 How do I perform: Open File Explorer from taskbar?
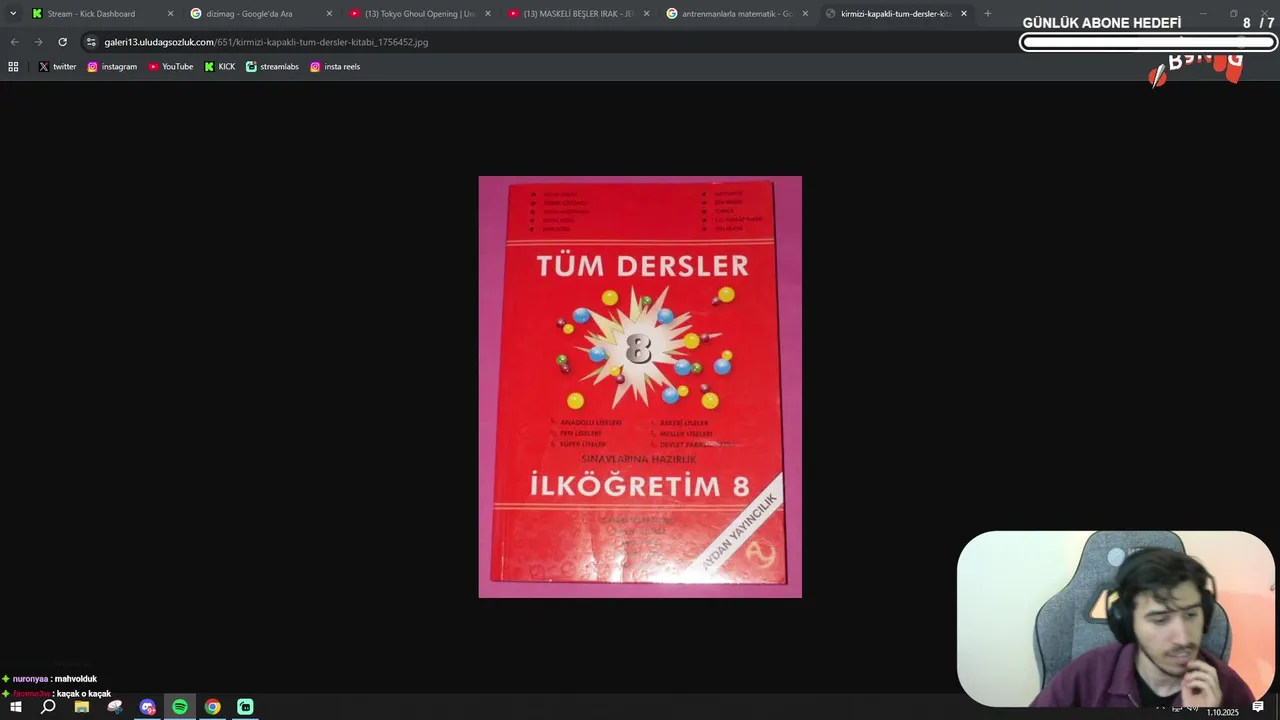tap(82, 707)
